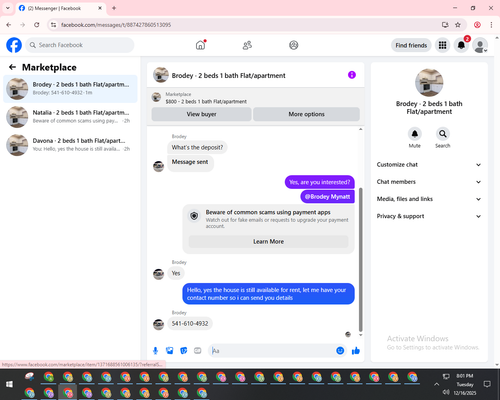Click the message text input box

[x=273, y=351]
